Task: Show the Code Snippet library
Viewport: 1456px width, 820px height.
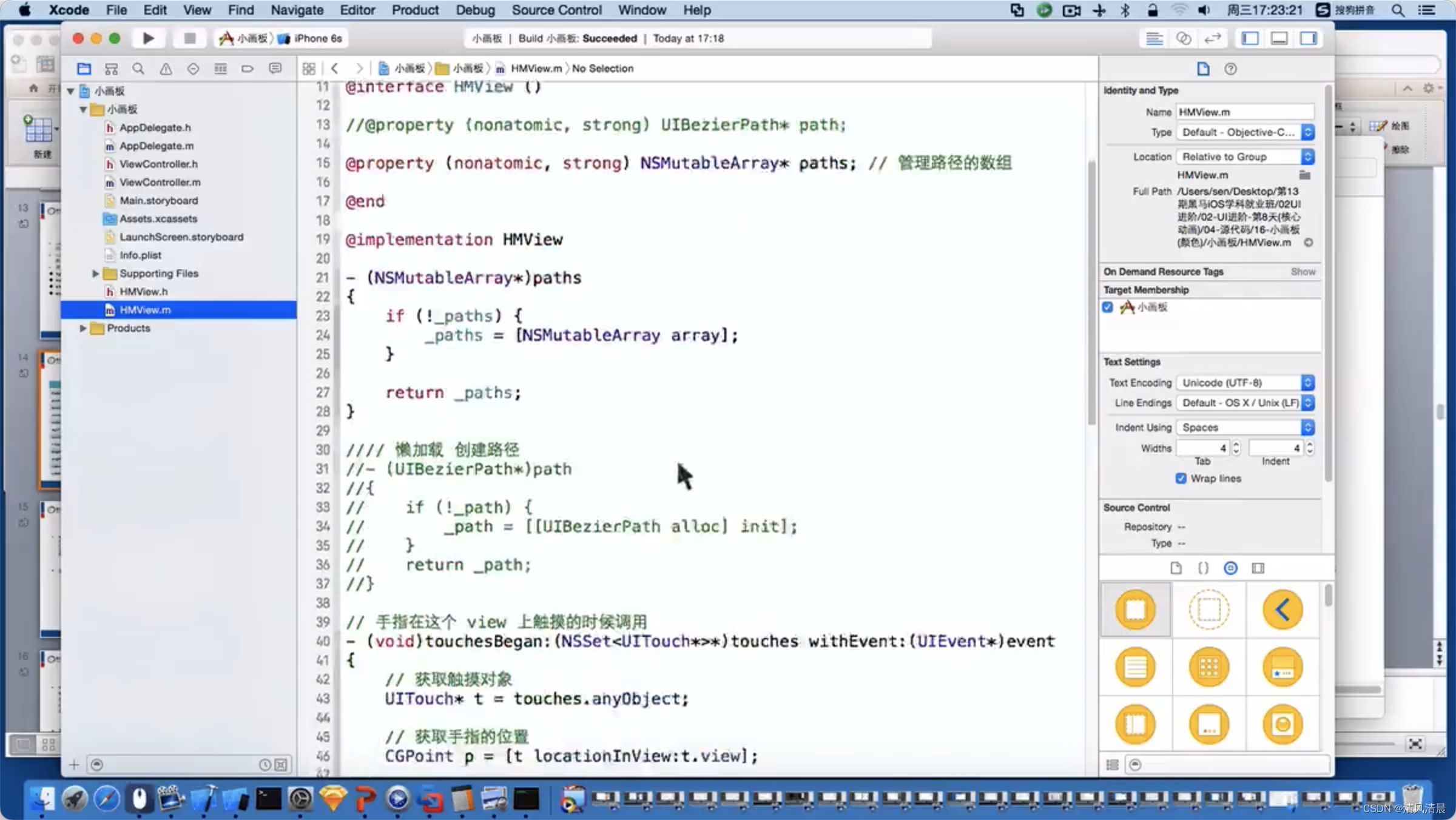Action: click(x=1203, y=568)
